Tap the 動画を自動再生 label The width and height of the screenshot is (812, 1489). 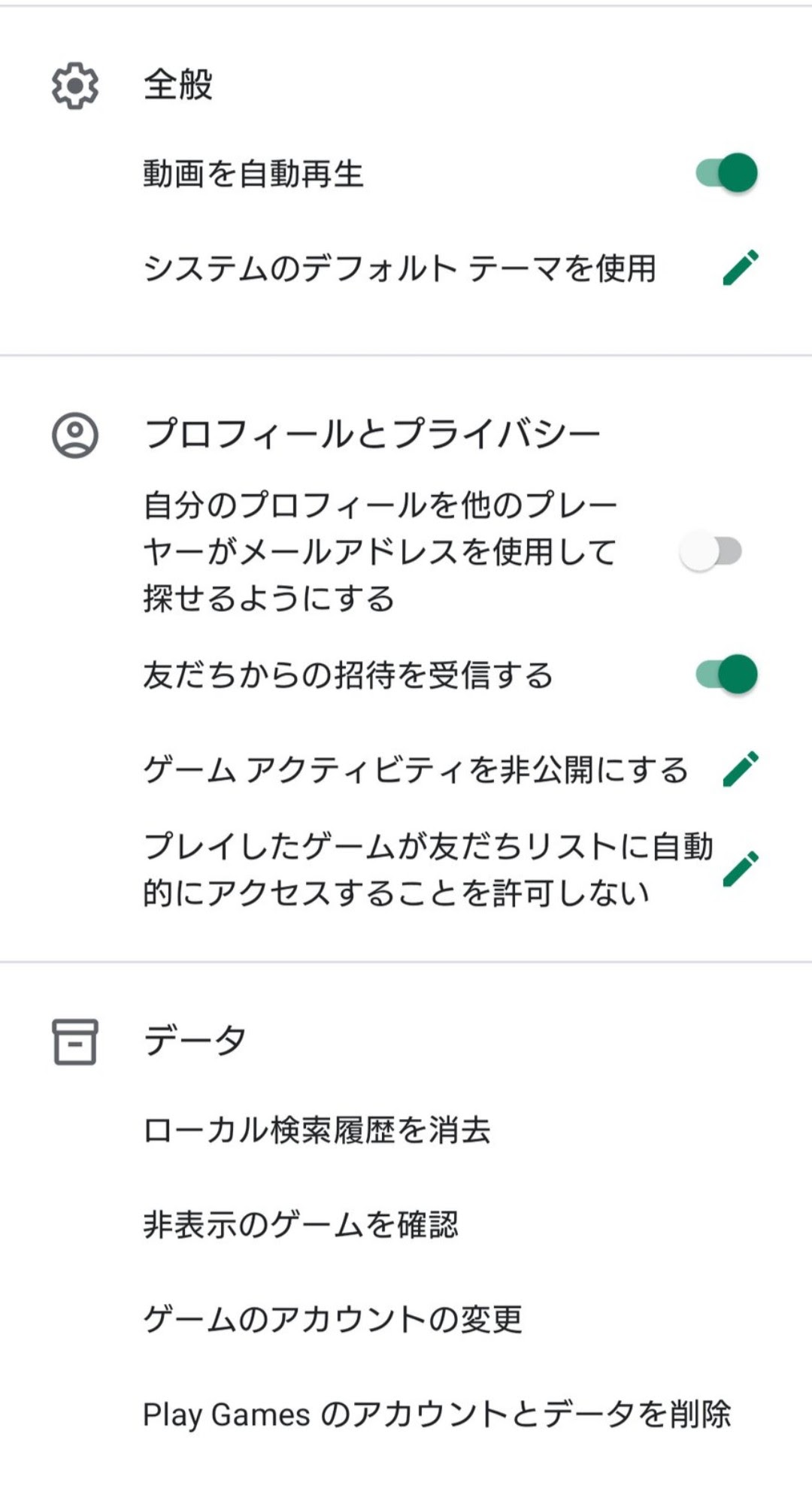click(253, 174)
